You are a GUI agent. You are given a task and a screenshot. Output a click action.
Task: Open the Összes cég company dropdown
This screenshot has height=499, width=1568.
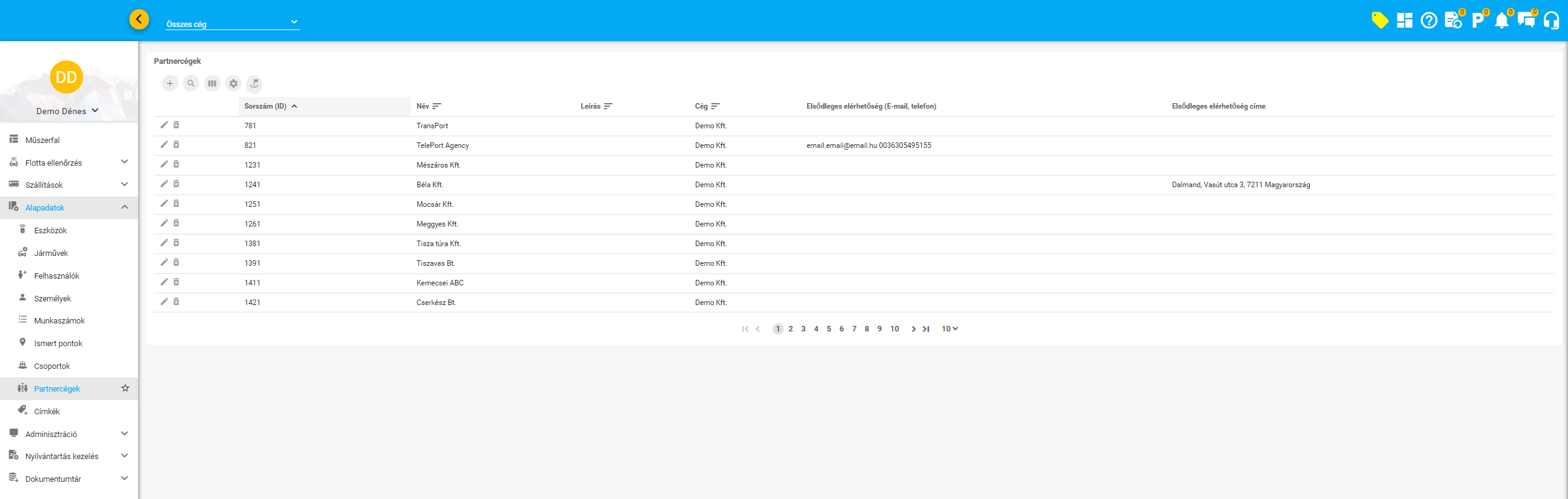tap(232, 23)
